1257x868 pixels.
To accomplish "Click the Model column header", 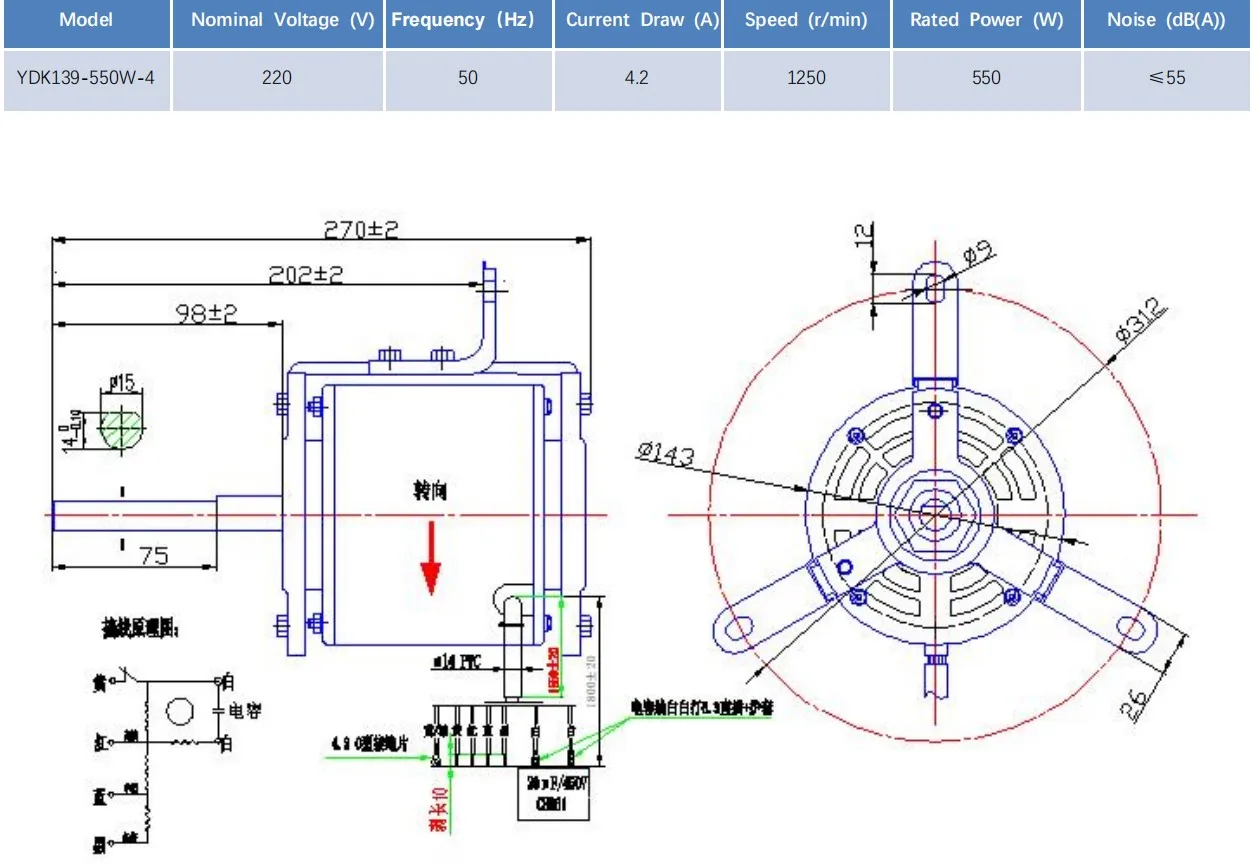I will 86,20.
